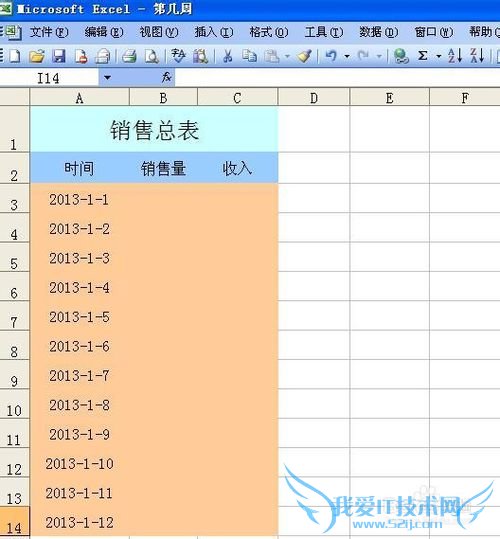
Task: Open the 文件(F) menu
Action: (x=49, y=32)
